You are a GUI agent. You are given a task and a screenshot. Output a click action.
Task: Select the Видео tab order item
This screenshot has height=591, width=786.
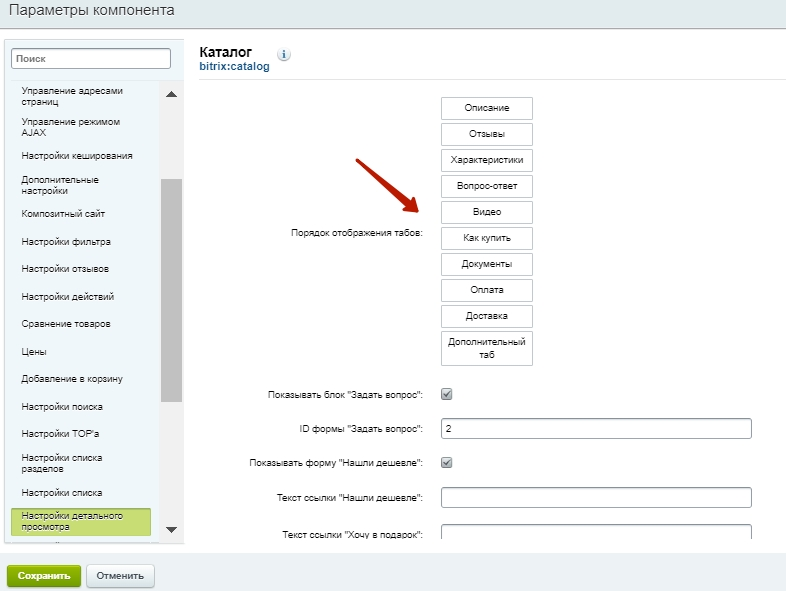click(487, 212)
